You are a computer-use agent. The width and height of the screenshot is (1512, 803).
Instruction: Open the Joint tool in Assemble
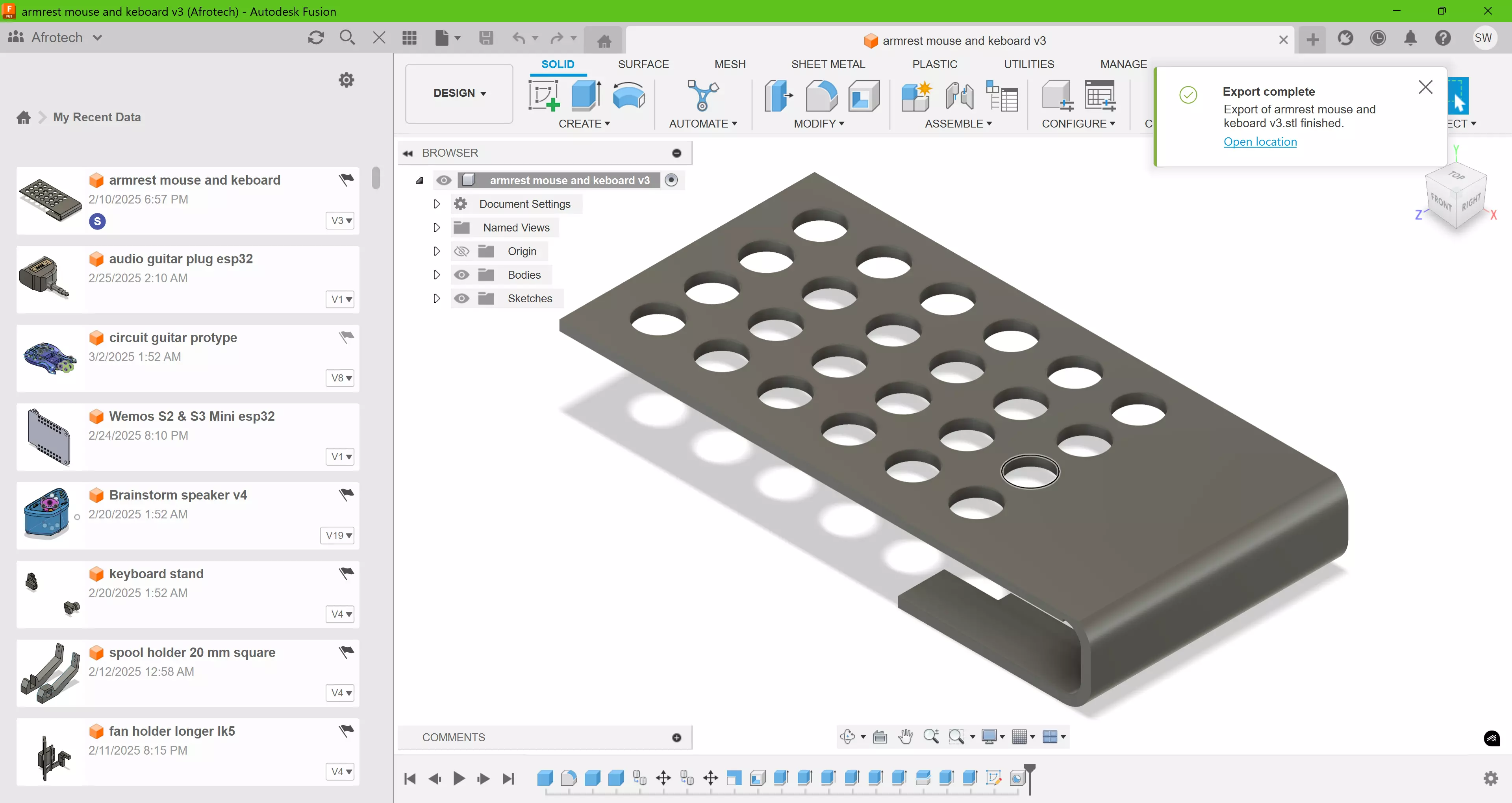coord(959,96)
